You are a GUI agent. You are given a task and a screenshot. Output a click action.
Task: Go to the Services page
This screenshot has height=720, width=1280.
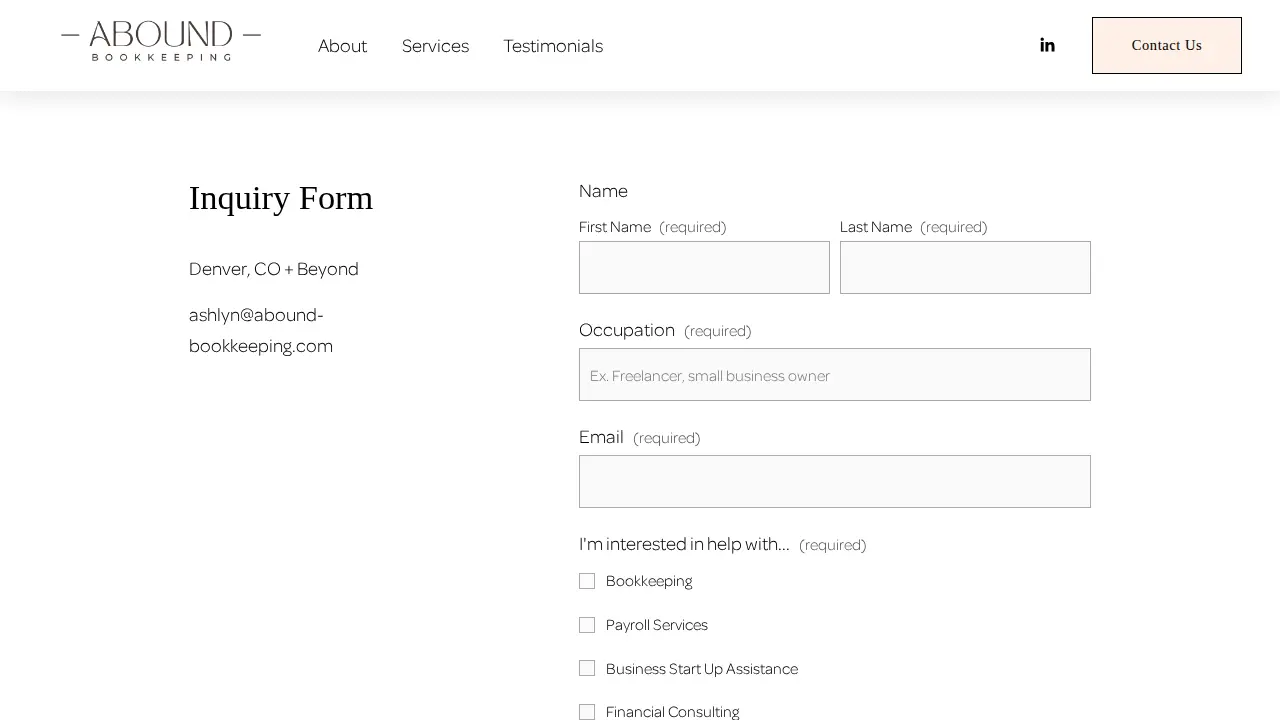435,46
